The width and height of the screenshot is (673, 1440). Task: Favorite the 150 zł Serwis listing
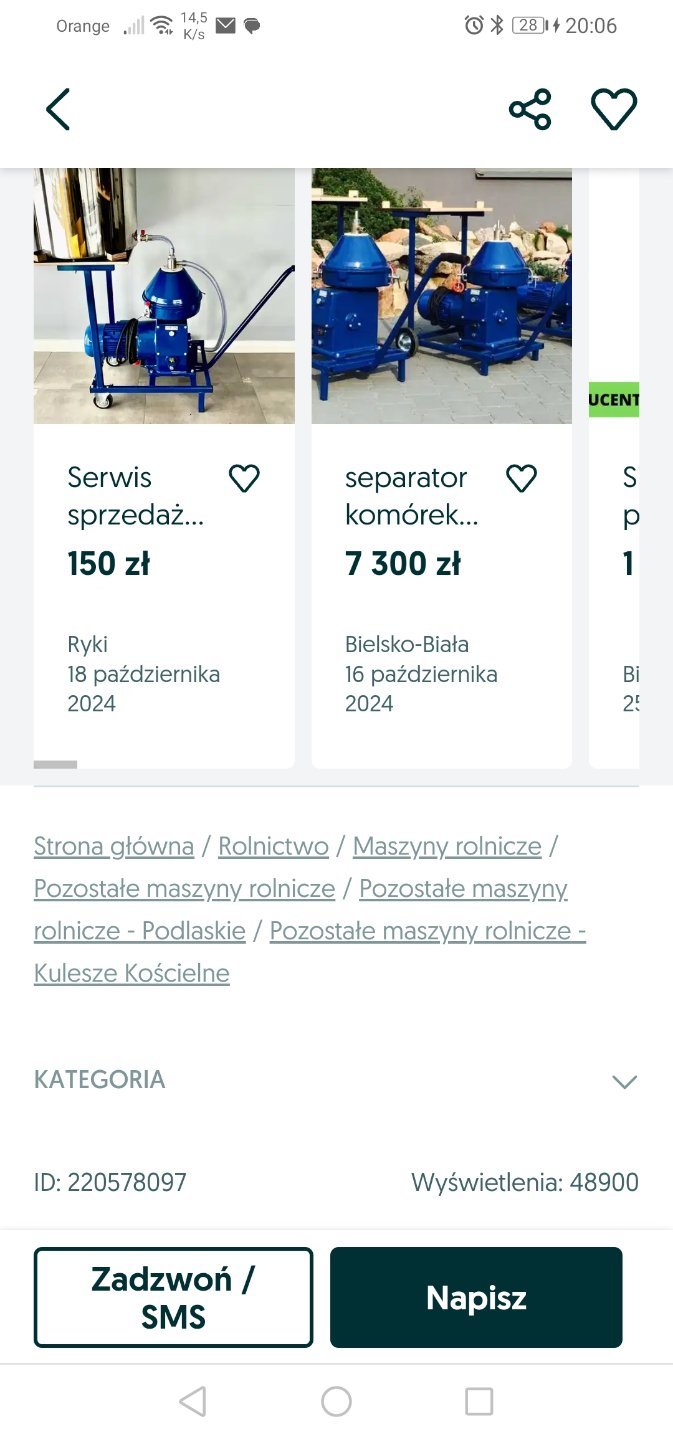[x=244, y=479]
